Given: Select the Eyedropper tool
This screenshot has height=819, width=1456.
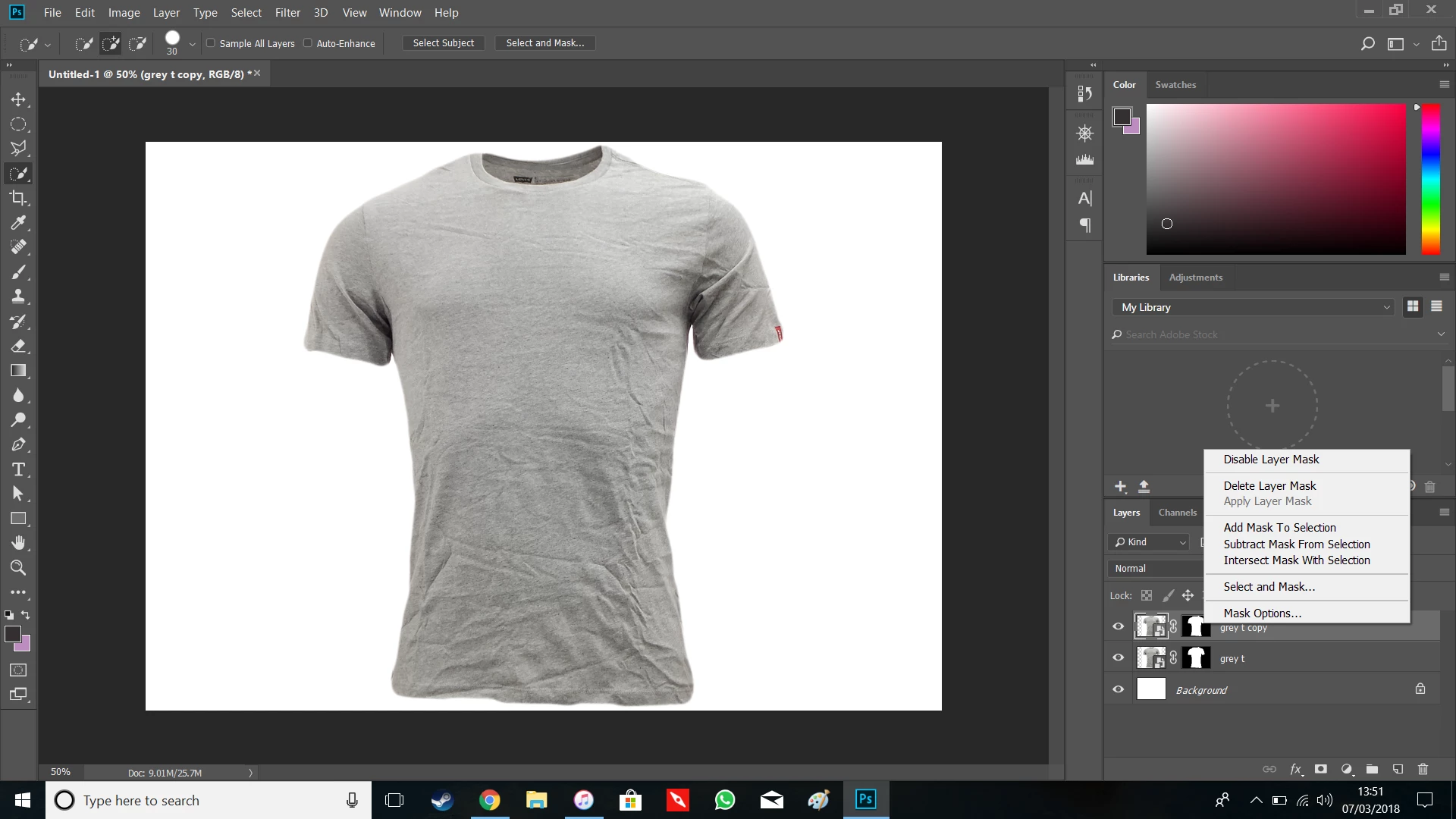Looking at the screenshot, I should tap(18, 222).
